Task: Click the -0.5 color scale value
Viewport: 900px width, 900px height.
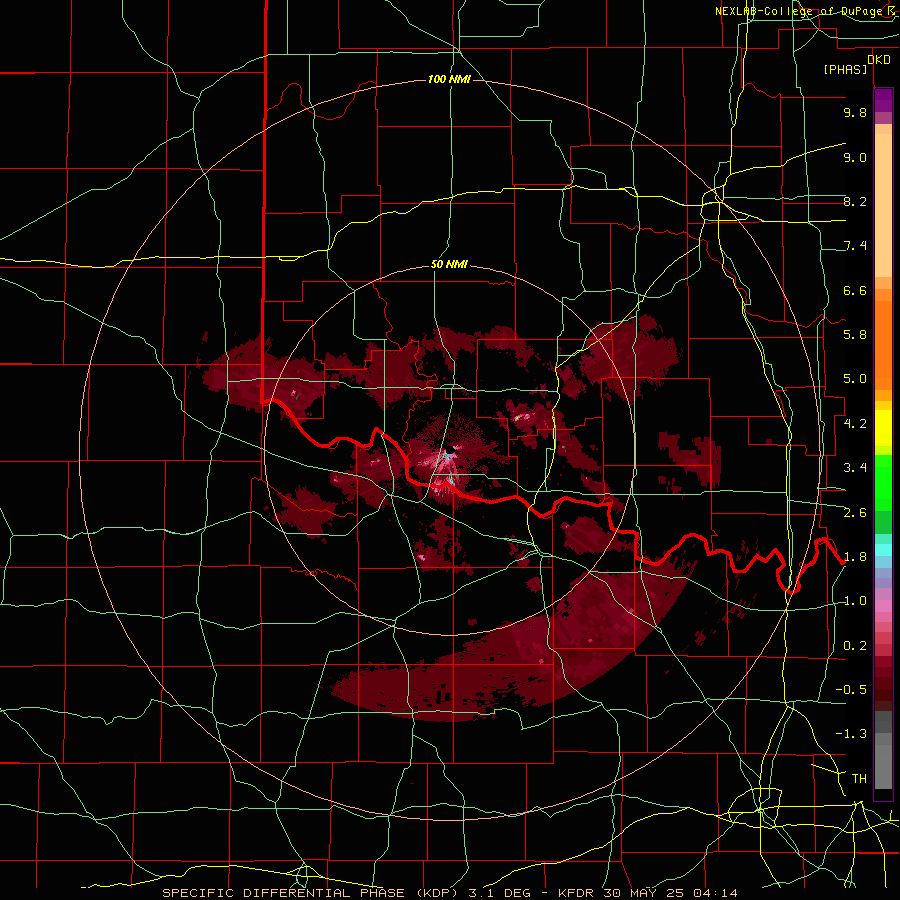Action: click(x=851, y=690)
